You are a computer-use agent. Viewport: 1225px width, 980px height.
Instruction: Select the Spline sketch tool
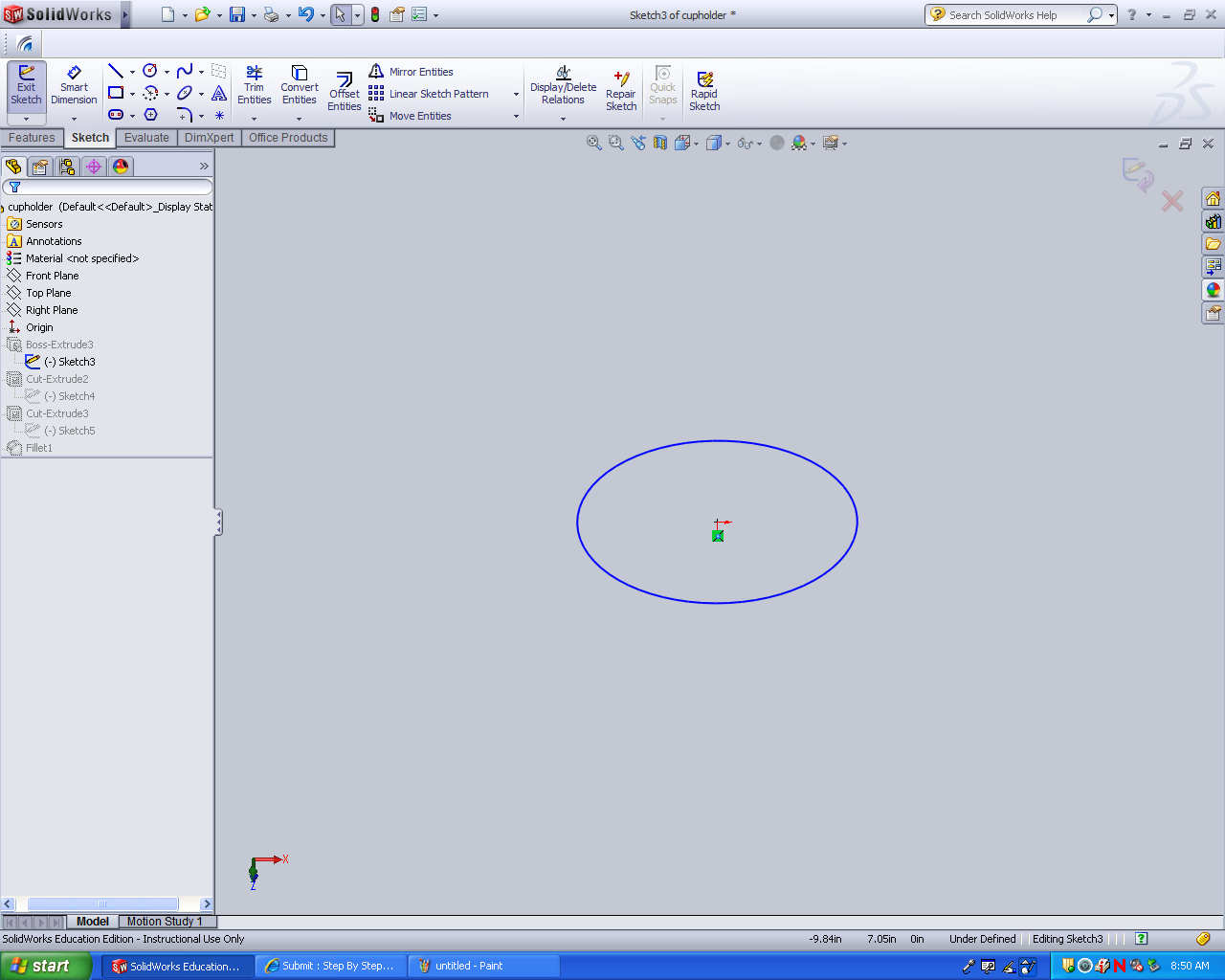tap(185, 71)
